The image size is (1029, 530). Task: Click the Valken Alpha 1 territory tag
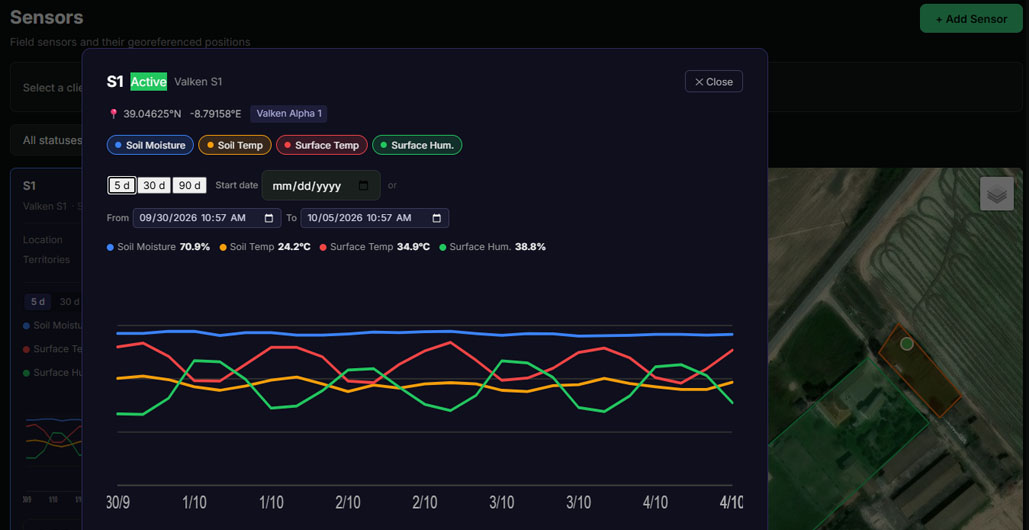point(289,113)
